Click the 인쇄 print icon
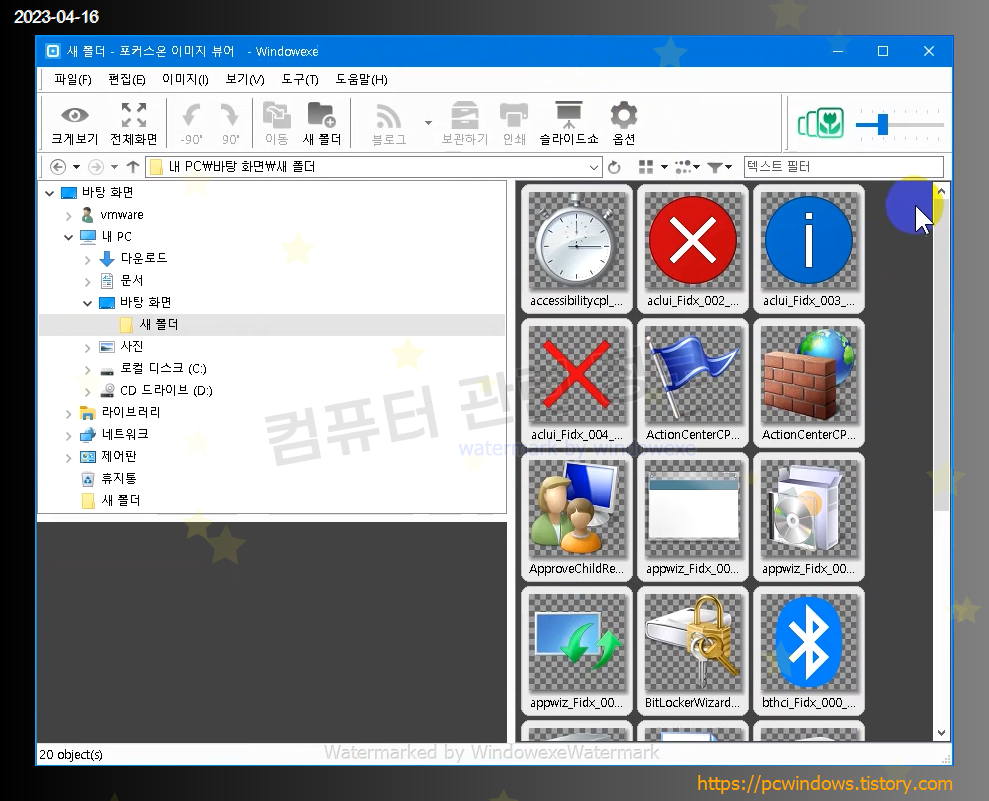This screenshot has width=989, height=801. click(x=514, y=124)
